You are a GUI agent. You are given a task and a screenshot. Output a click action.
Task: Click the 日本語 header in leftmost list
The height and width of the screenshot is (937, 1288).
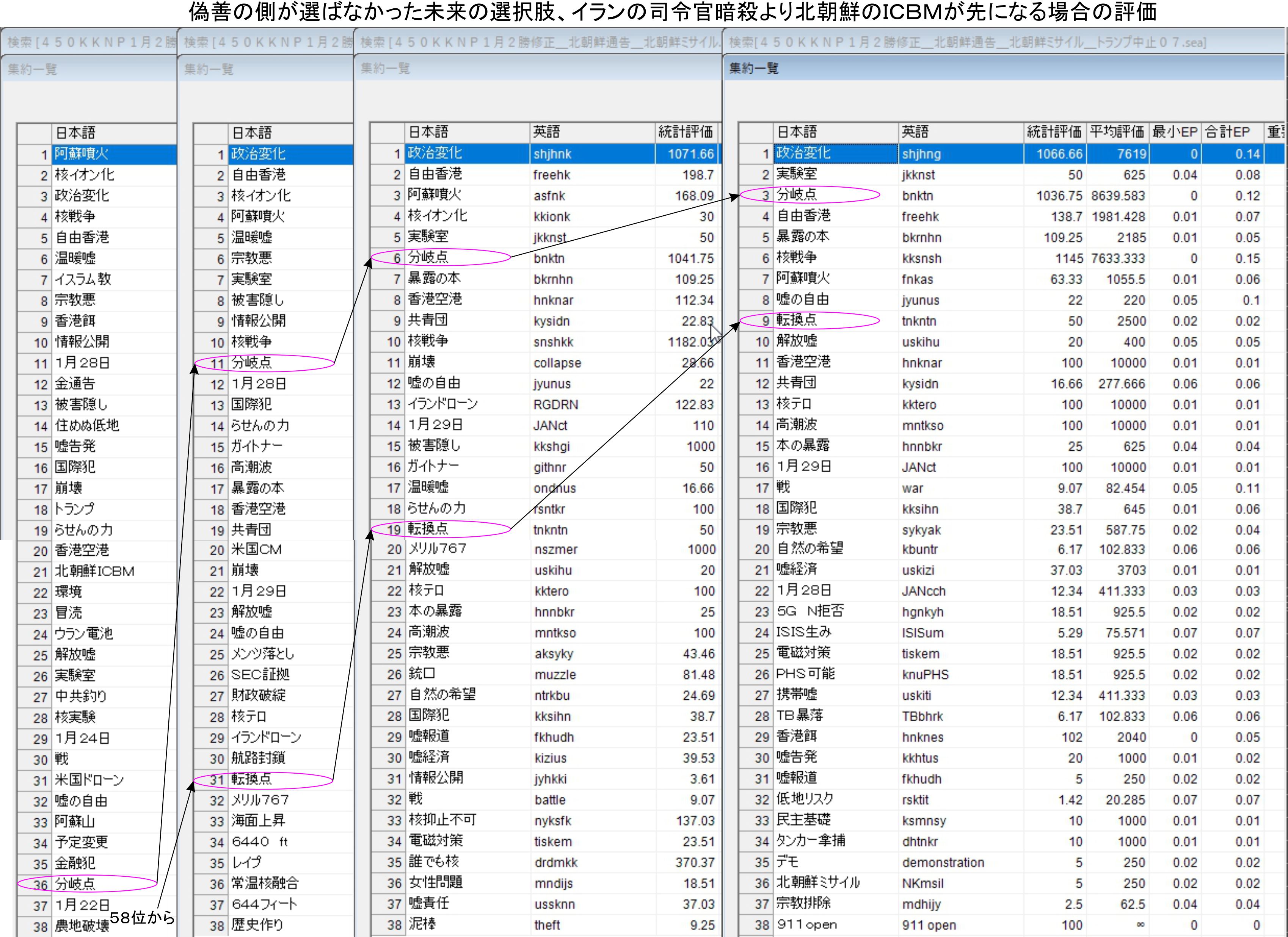click(75, 133)
